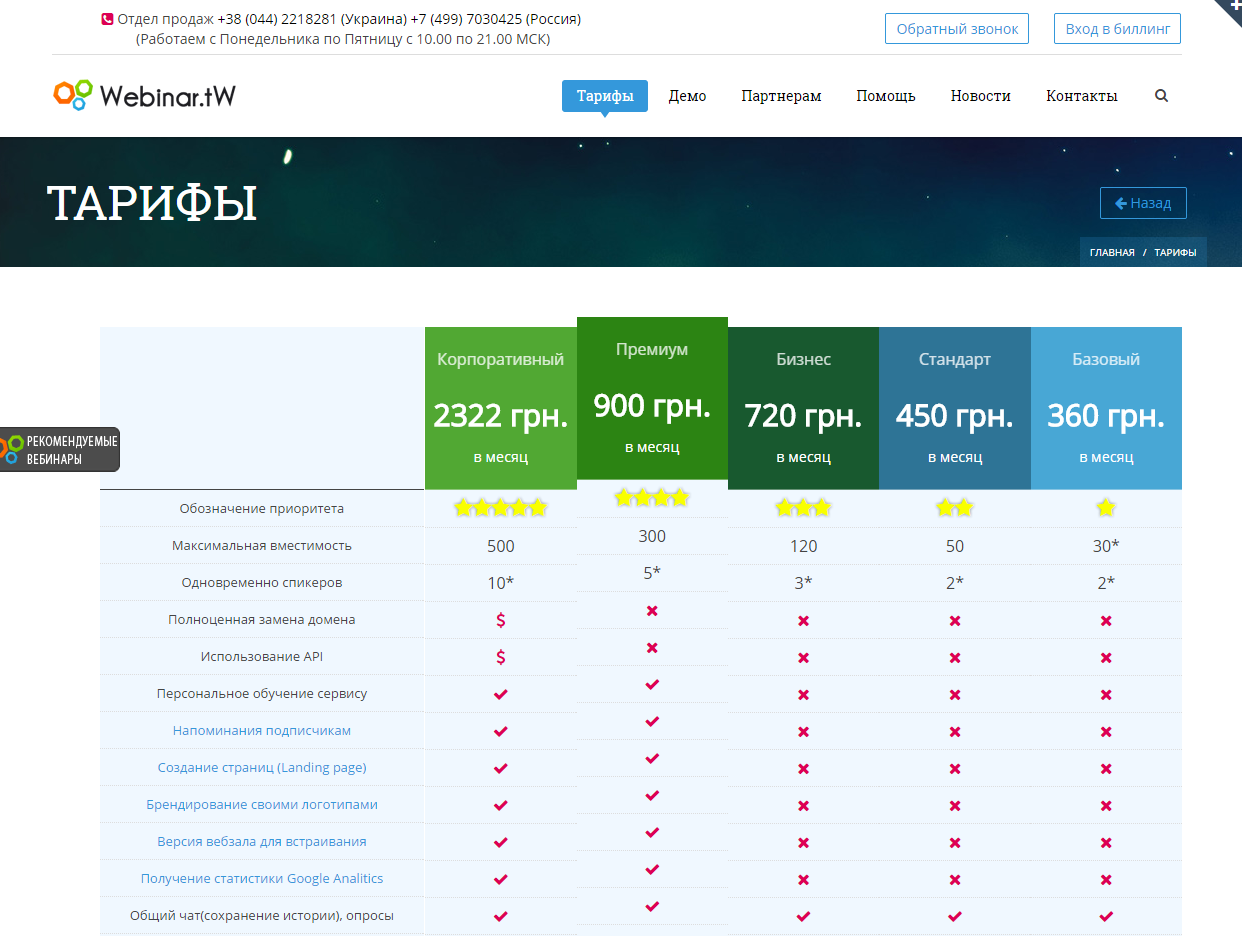Screen dimensions: 1242x936
Task: Click the value 300 under Премиум
Action: [x=652, y=536]
